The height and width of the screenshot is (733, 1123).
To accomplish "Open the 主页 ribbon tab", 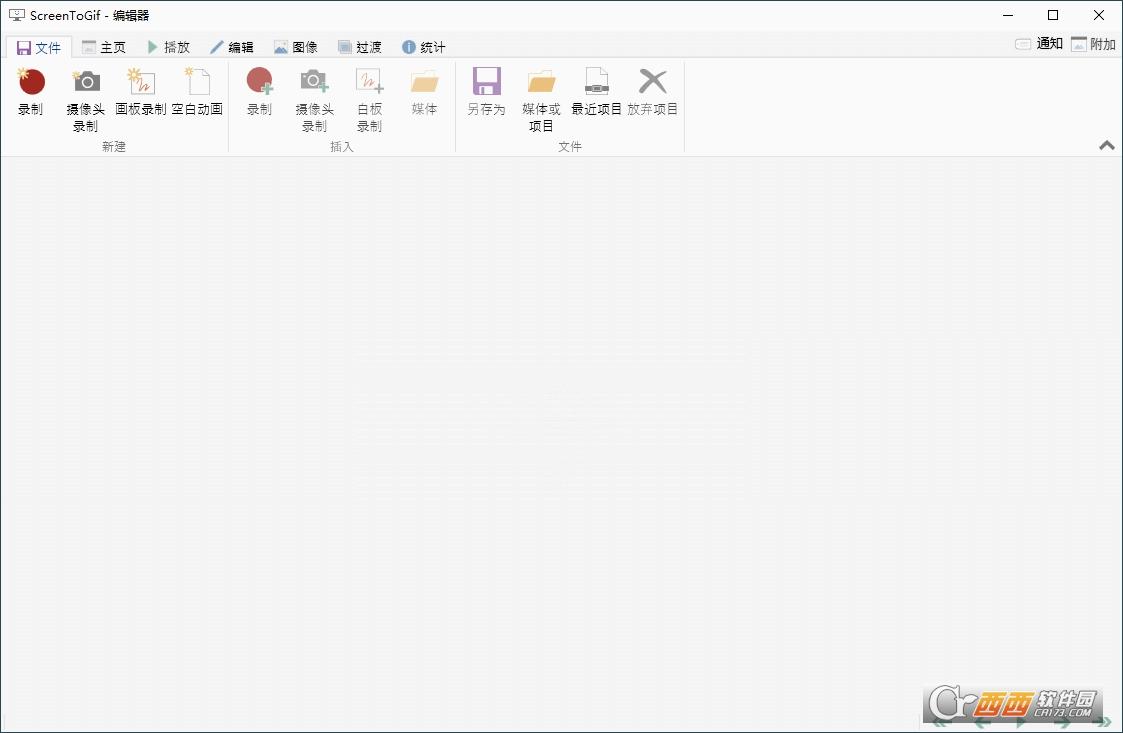I will [x=104, y=47].
